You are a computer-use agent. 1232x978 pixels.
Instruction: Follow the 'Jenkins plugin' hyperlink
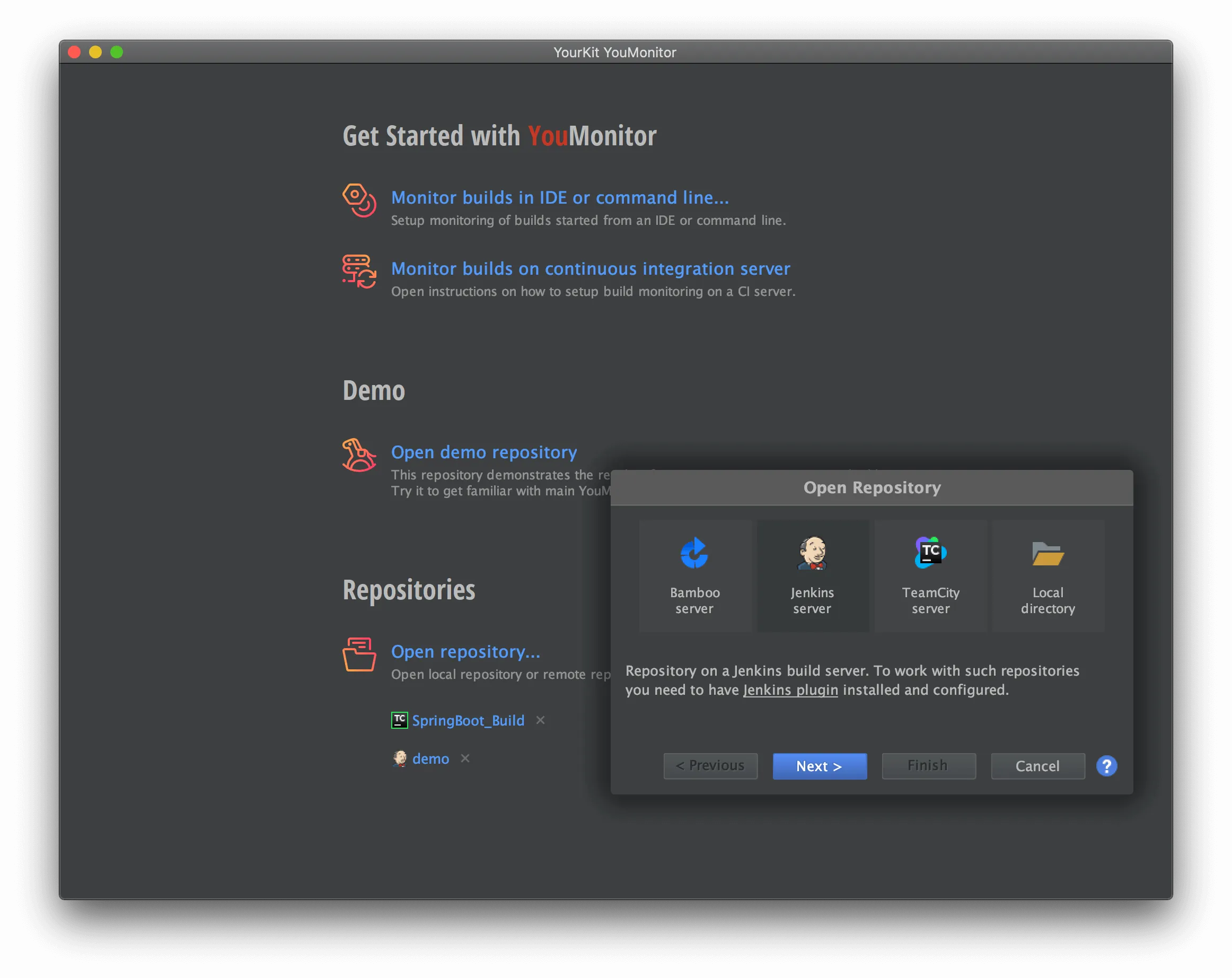[790, 690]
